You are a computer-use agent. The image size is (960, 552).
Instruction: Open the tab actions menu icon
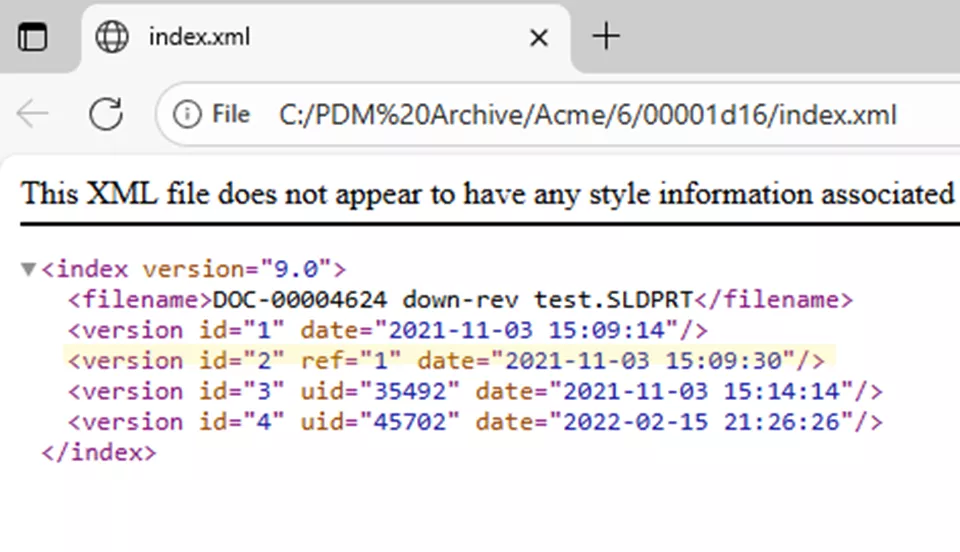32,37
